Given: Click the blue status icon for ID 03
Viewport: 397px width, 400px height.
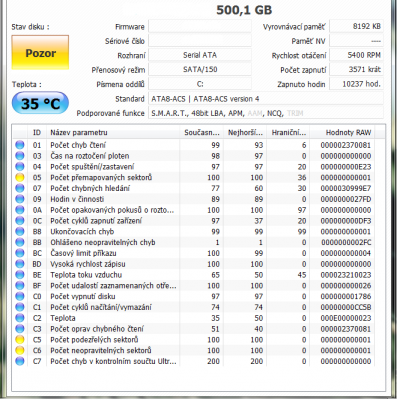Looking at the screenshot, I should click(20, 156).
